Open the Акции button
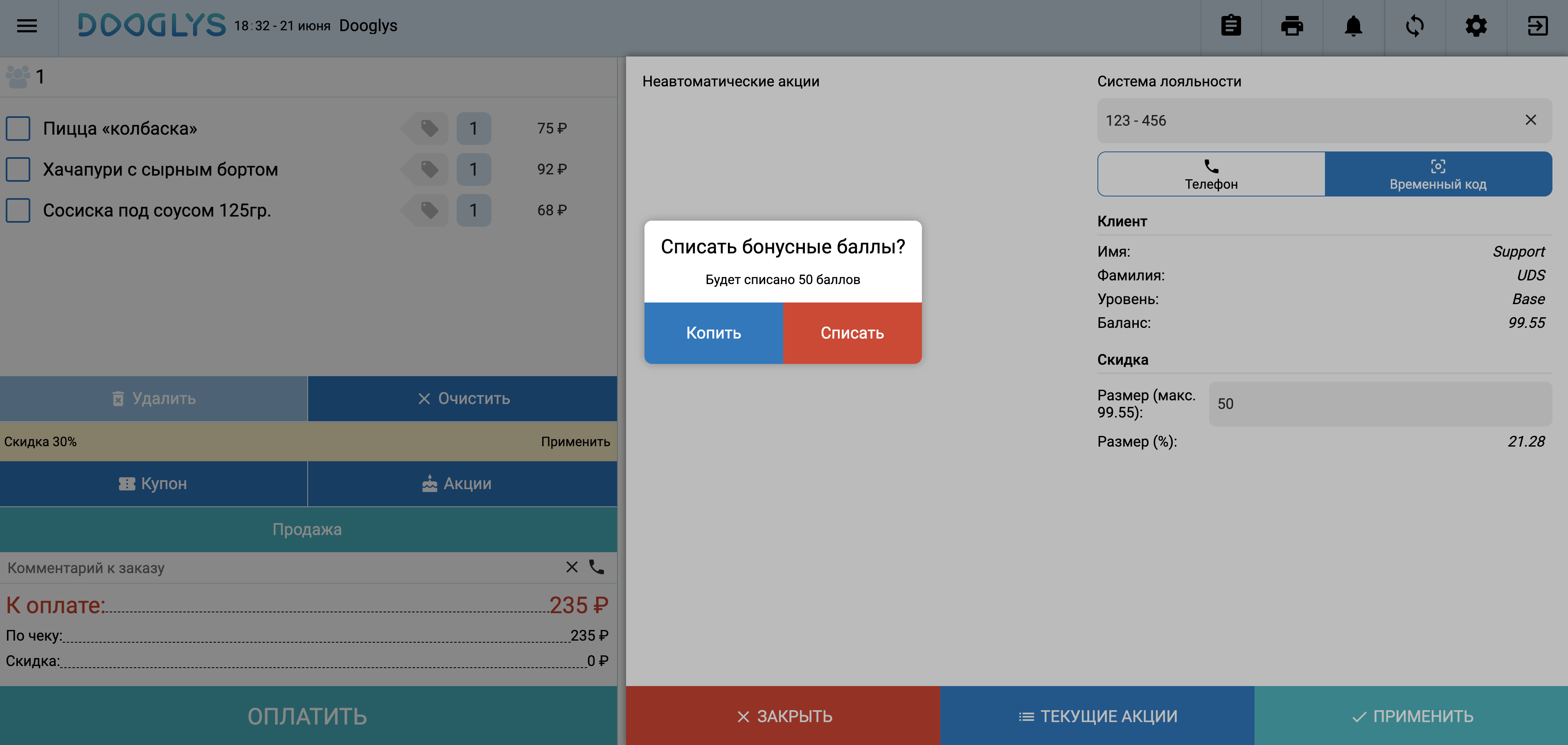Screen dimensions: 1568x745 click(463, 484)
